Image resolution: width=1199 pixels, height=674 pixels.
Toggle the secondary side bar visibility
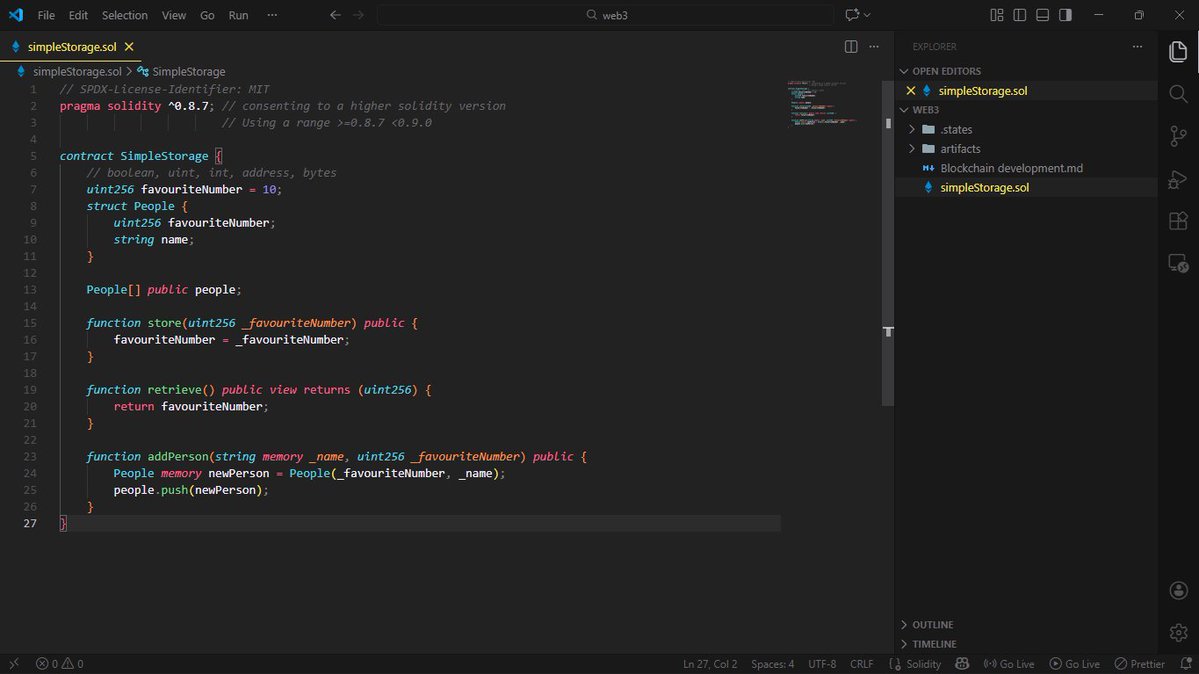pos(1065,15)
